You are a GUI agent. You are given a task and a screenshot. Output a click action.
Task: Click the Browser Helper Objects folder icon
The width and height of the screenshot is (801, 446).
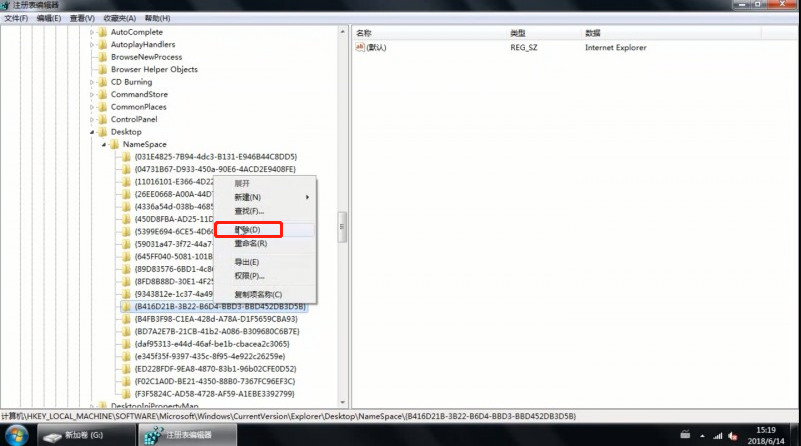tap(102, 70)
